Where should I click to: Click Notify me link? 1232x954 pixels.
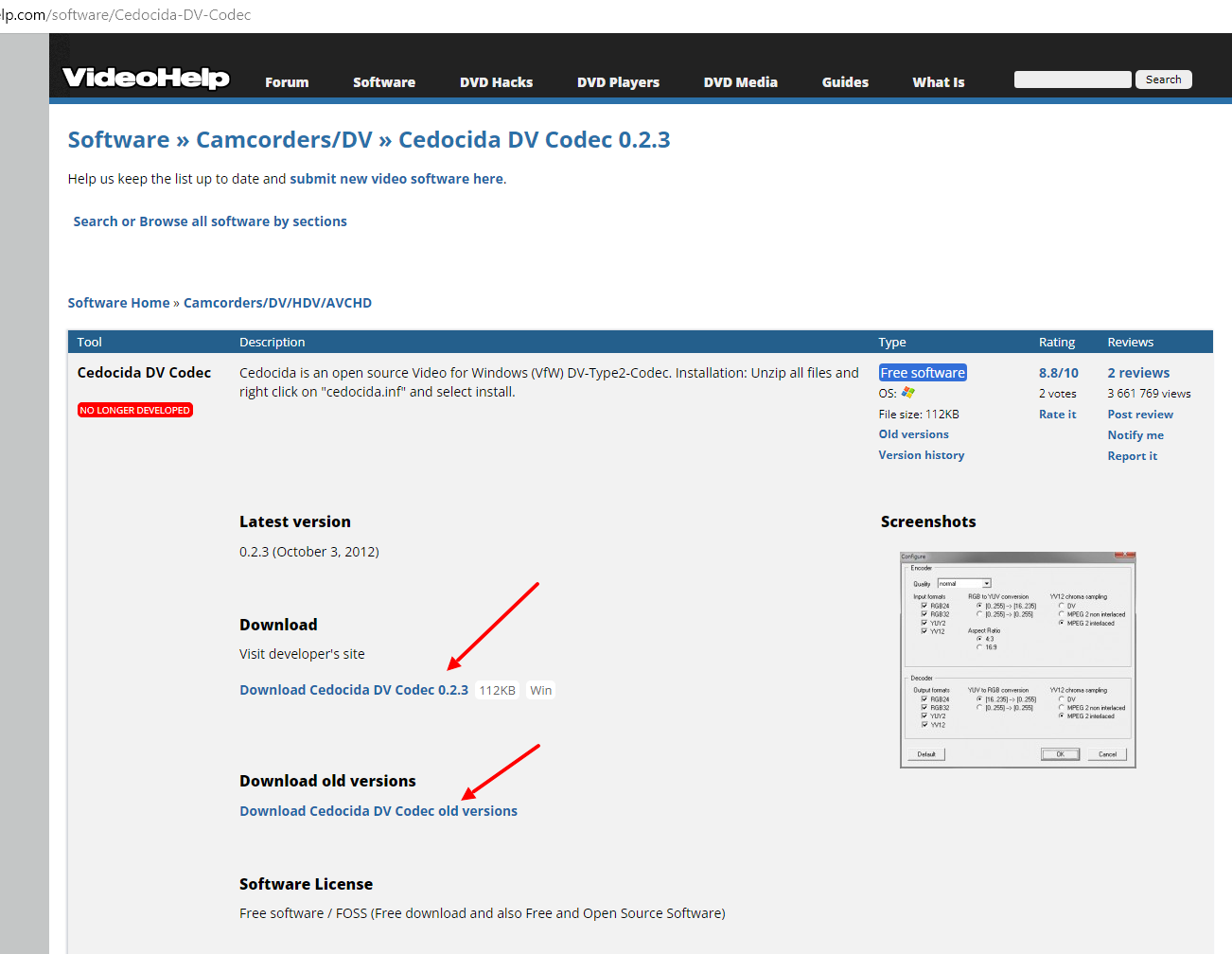tap(1135, 435)
